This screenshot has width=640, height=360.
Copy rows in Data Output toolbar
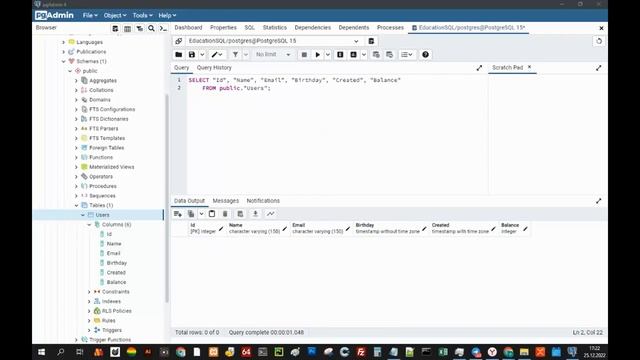[x=191, y=214]
